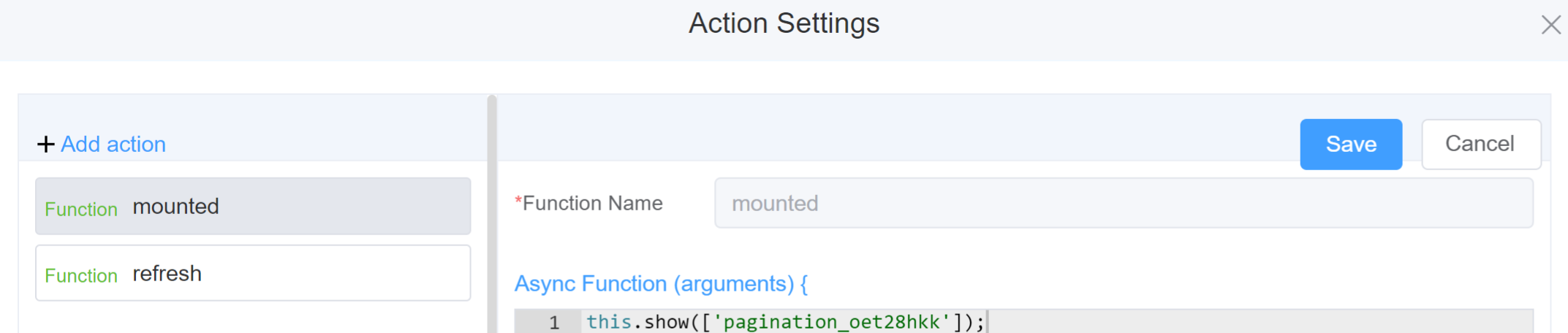Click the Action Settings dialog title
The height and width of the screenshot is (333, 1568).
tap(784, 24)
